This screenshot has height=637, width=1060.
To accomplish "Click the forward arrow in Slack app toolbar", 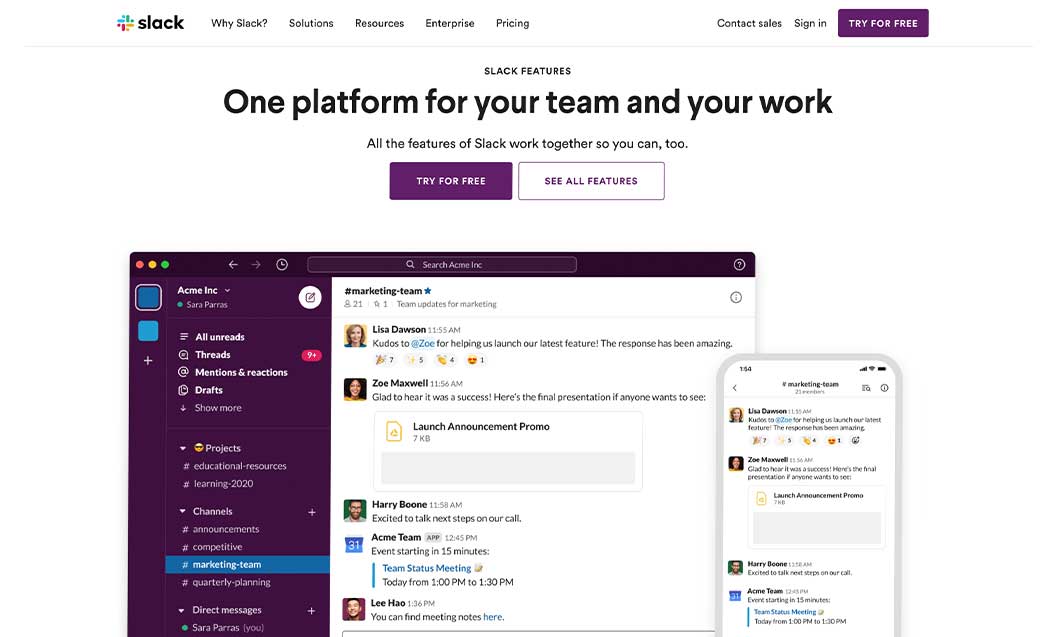I will (256, 264).
